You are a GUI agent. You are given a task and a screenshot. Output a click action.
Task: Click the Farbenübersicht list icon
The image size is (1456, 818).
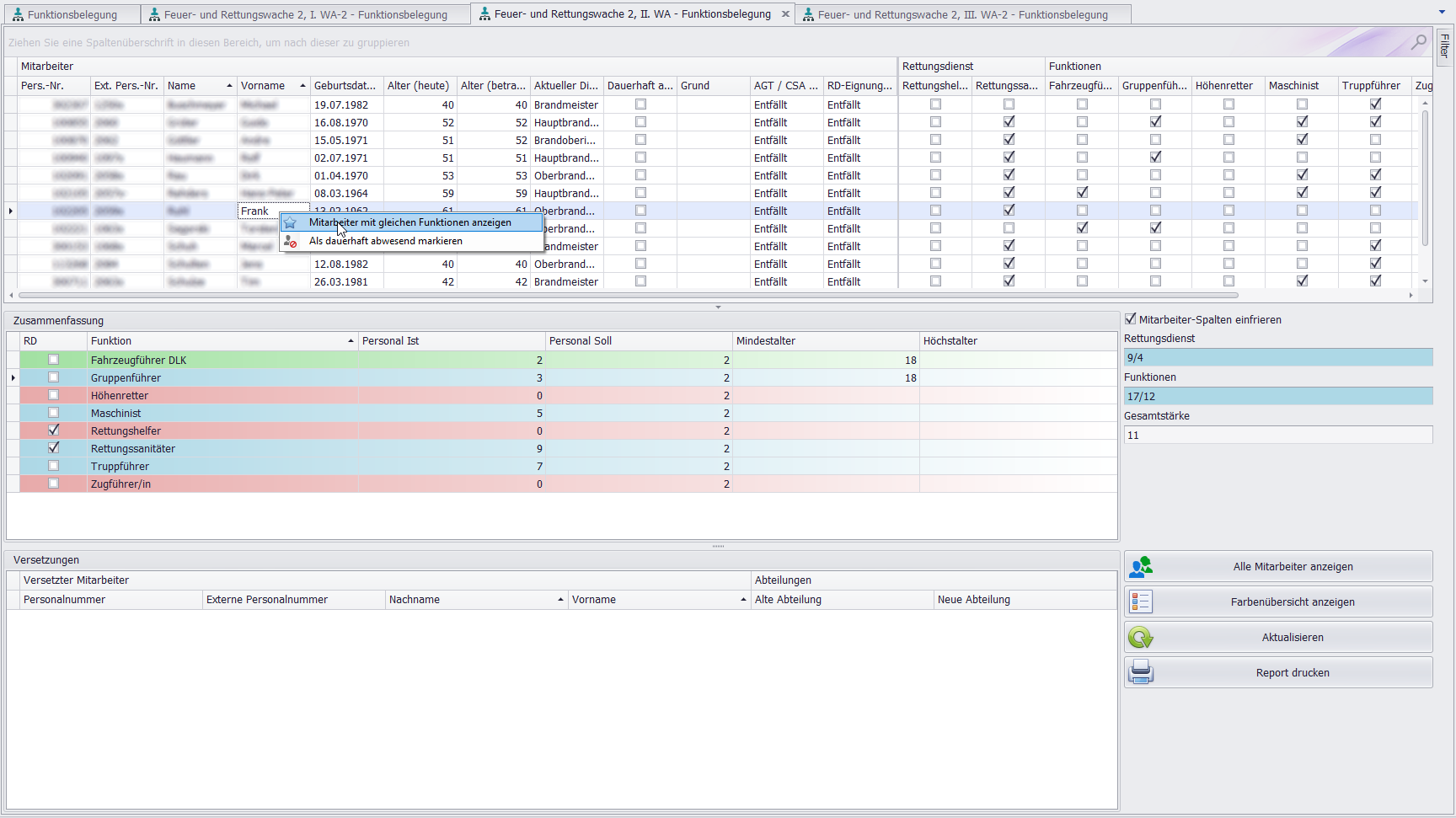coord(1141,602)
